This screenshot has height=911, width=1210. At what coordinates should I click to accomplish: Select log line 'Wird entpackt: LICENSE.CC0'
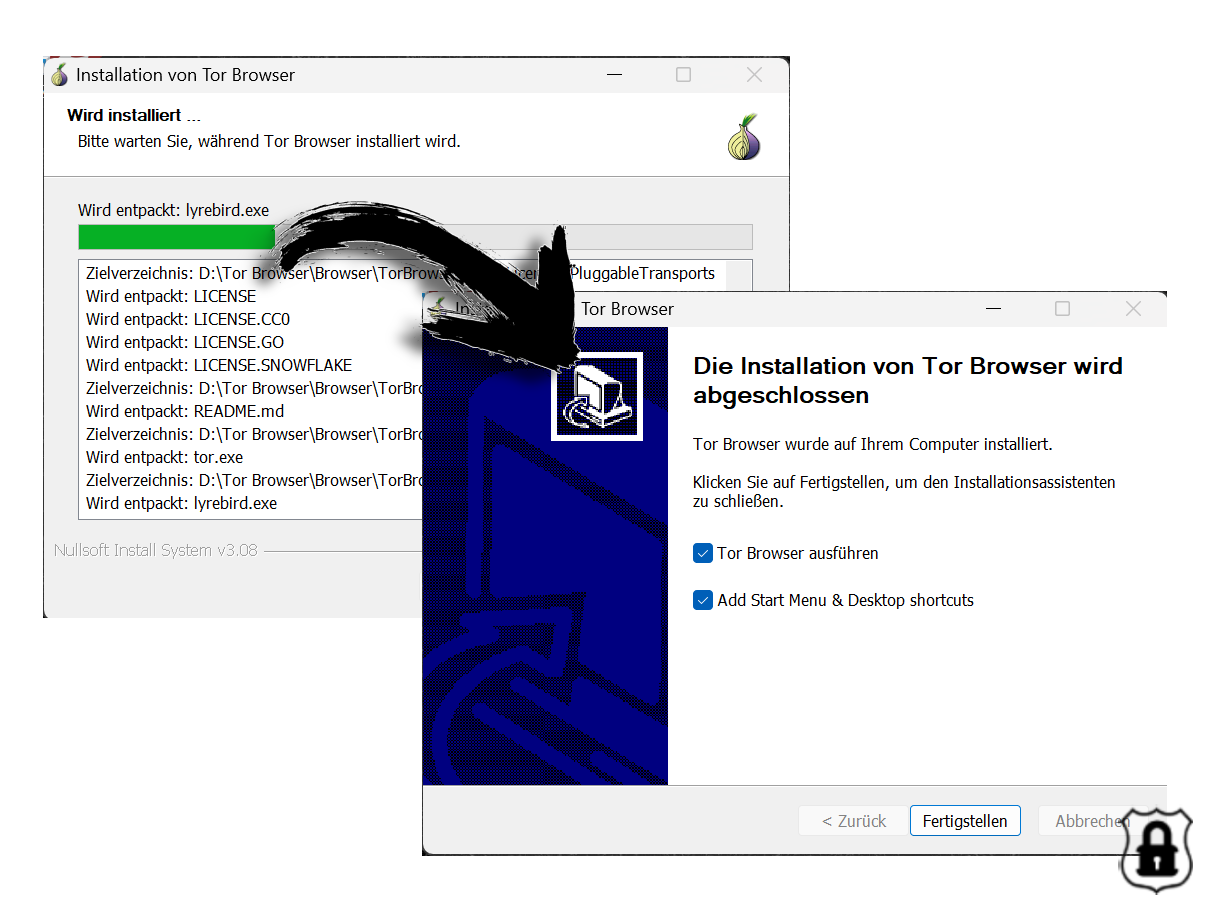188,319
